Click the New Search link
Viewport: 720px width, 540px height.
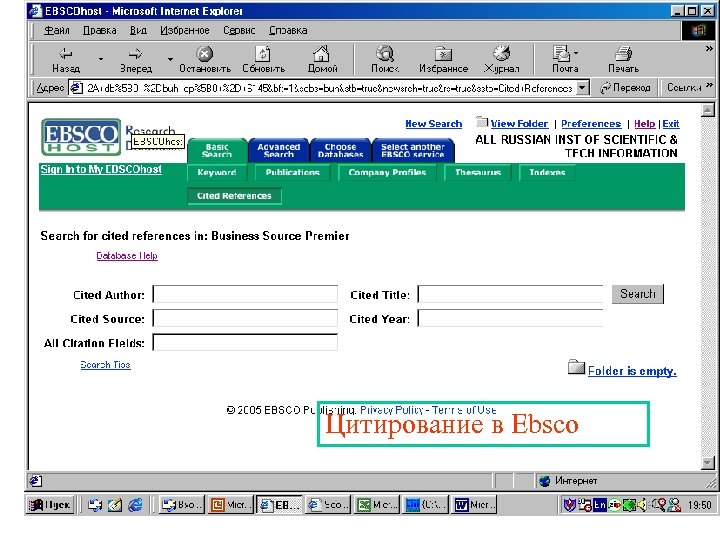(x=433, y=124)
